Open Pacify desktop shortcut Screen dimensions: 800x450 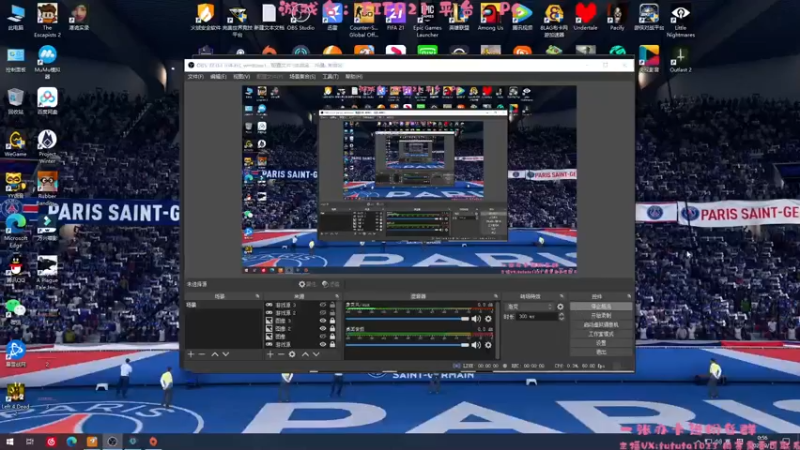(617, 17)
